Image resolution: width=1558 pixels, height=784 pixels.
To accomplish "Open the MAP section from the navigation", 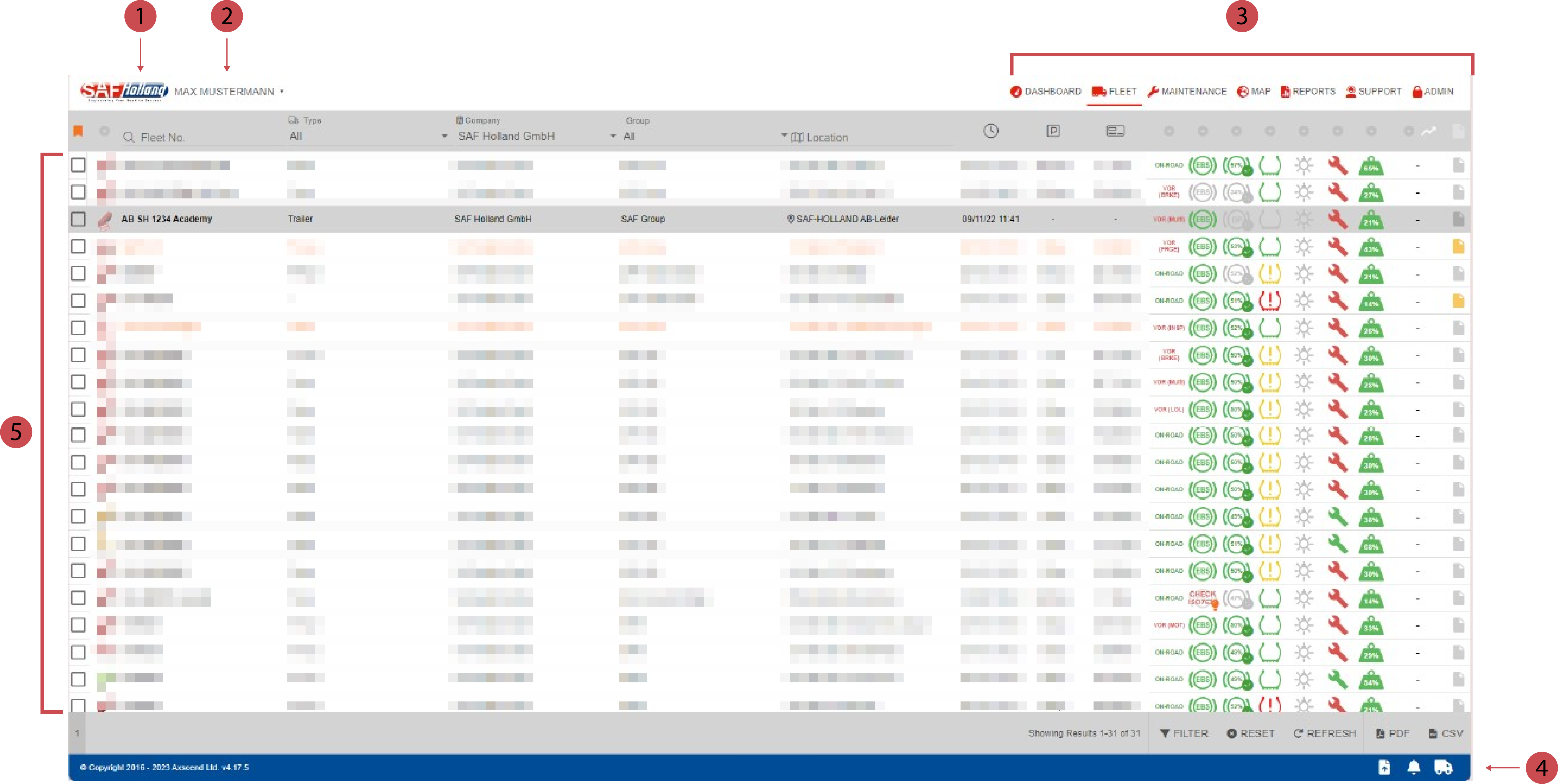I will point(1258,91).
